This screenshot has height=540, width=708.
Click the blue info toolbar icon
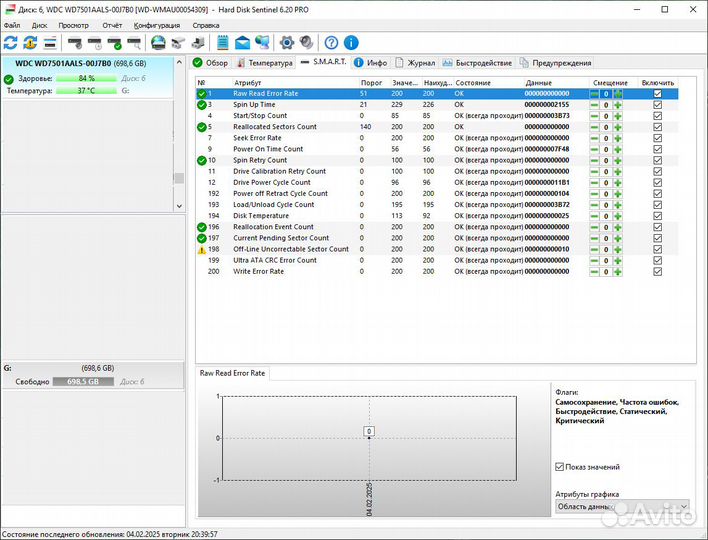point(349,43)
